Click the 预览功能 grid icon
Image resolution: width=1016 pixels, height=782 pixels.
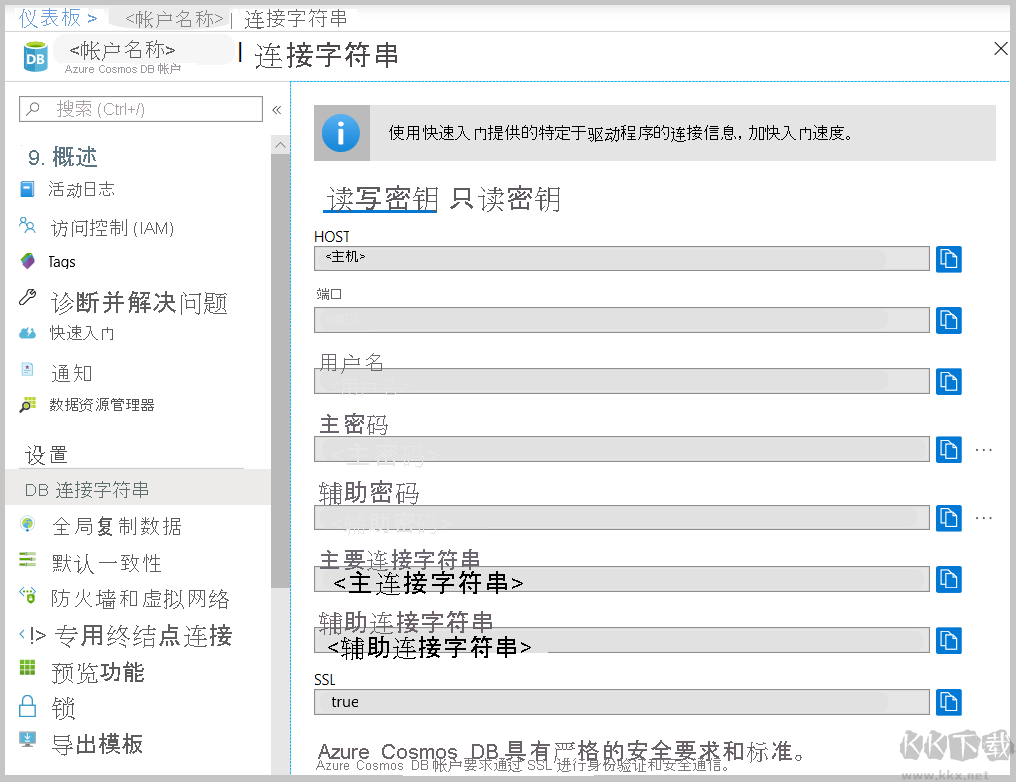tap(27, 667)
